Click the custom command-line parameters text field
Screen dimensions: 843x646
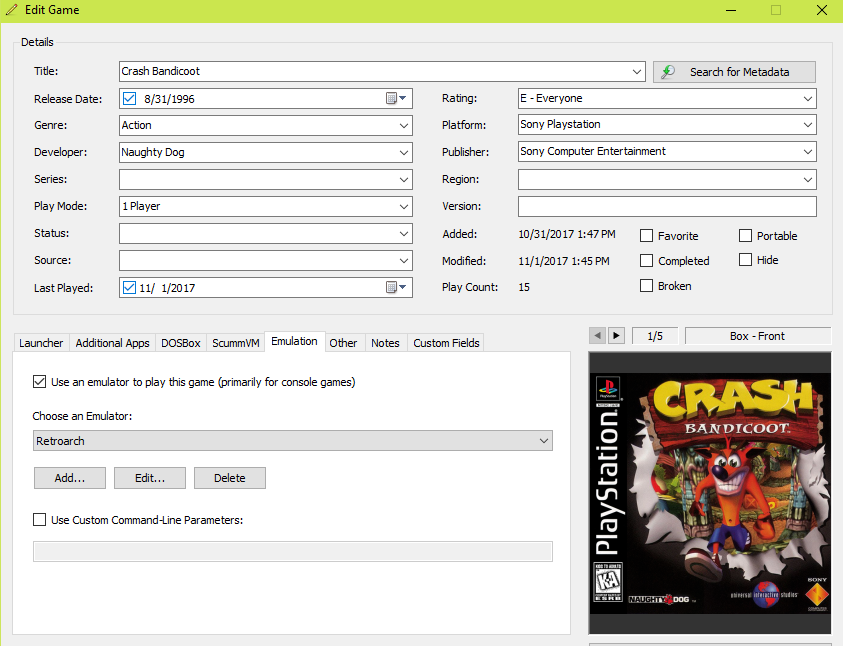click(x=292, y=551)
